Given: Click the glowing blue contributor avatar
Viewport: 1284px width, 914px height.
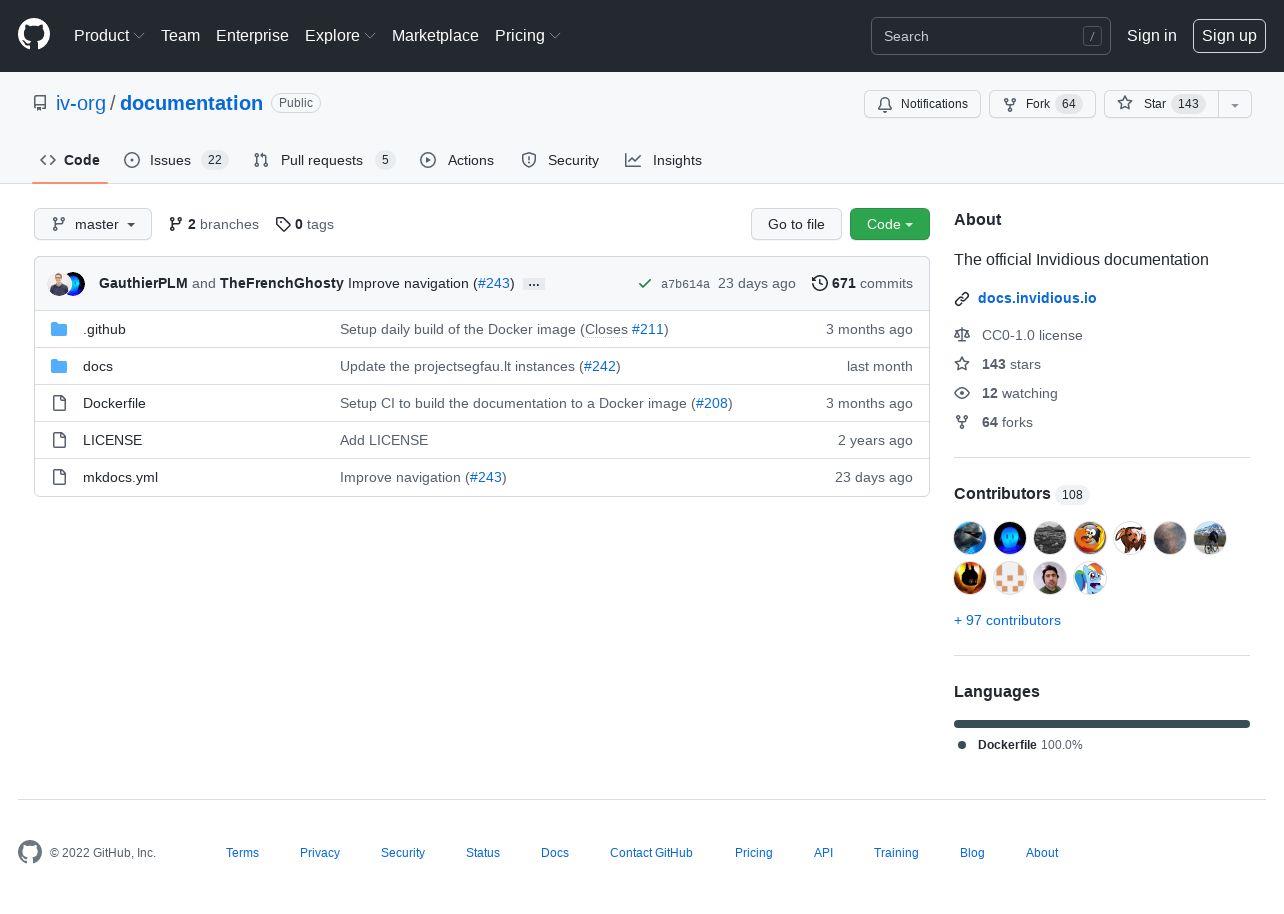Looking at the screenshot, I should coord(1010,538).
